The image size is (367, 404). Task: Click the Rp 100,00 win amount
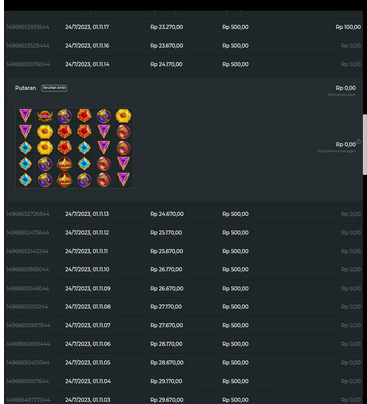348,27
